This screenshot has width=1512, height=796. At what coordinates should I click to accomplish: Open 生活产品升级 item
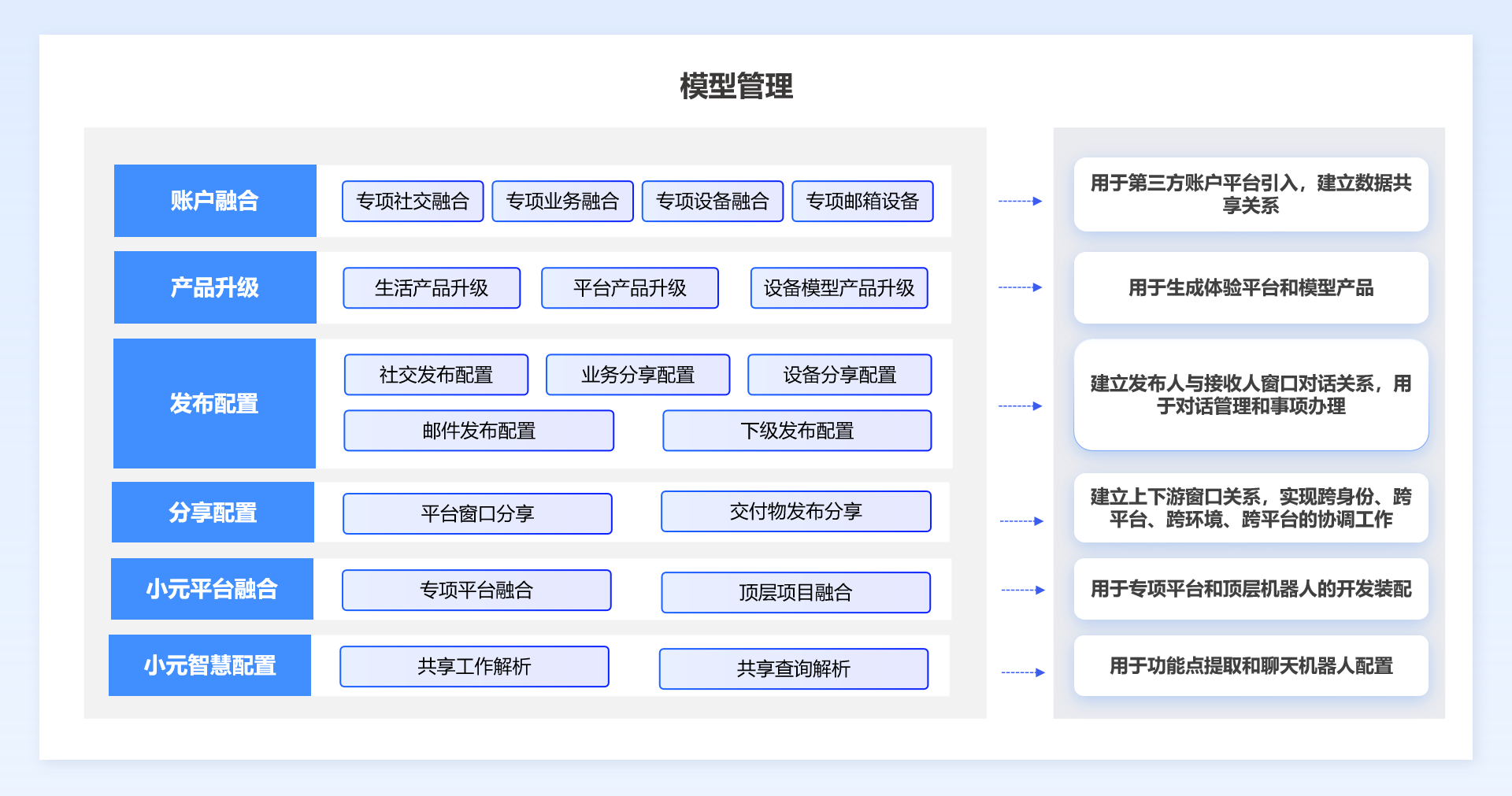pyautogui.click(x=432, y=288)
